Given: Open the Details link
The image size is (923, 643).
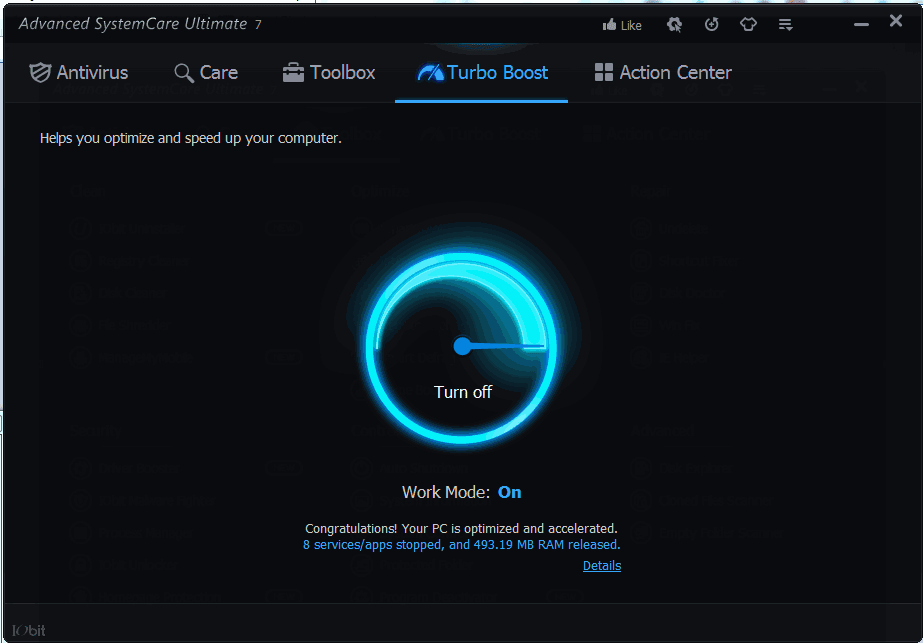Looking at the screenshot, I should 602,566.
